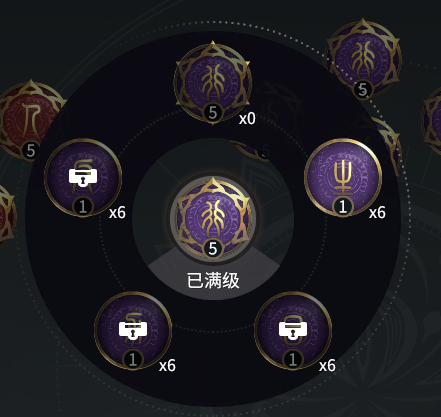
Task: Pick the upper-right purple rune outside the wheel
Action: [363, 59]
